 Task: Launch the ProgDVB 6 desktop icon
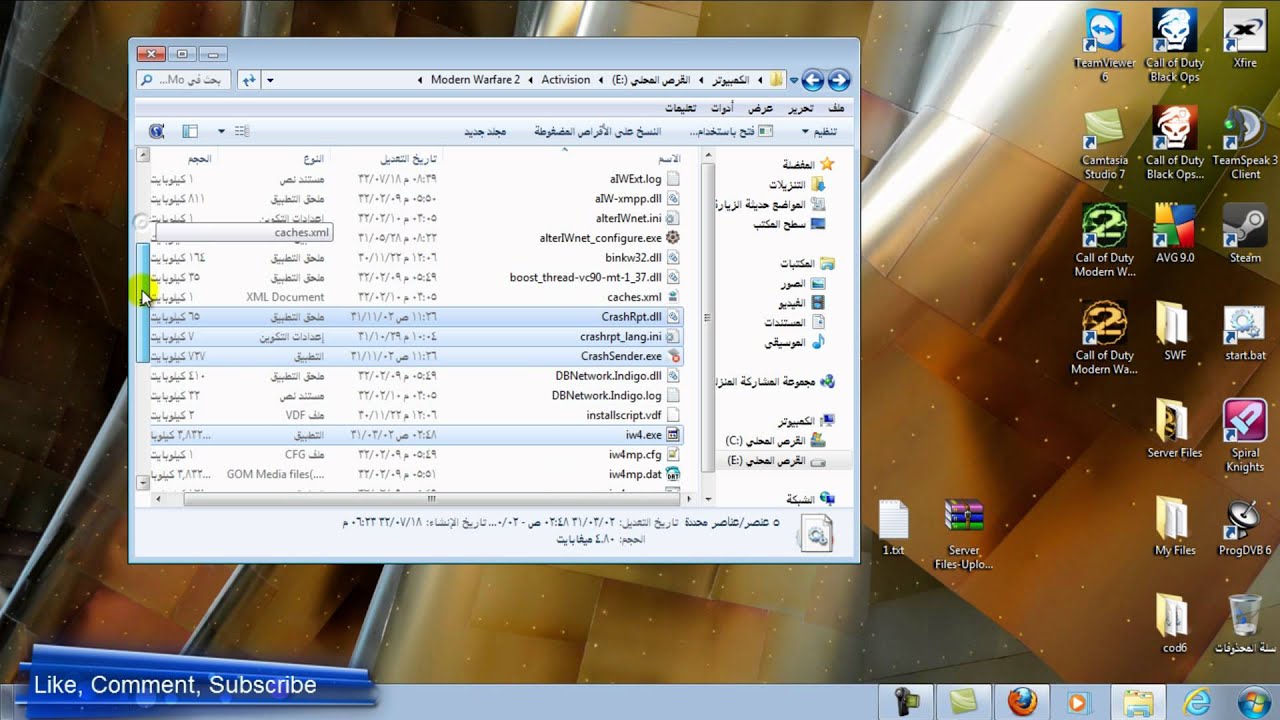[x=1245, y=526]
